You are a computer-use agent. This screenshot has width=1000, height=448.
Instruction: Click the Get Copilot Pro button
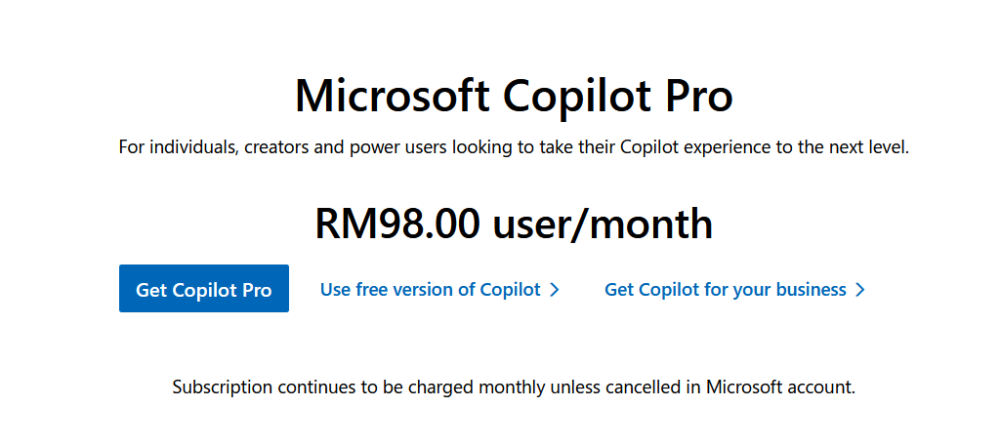tap(204, 290)
